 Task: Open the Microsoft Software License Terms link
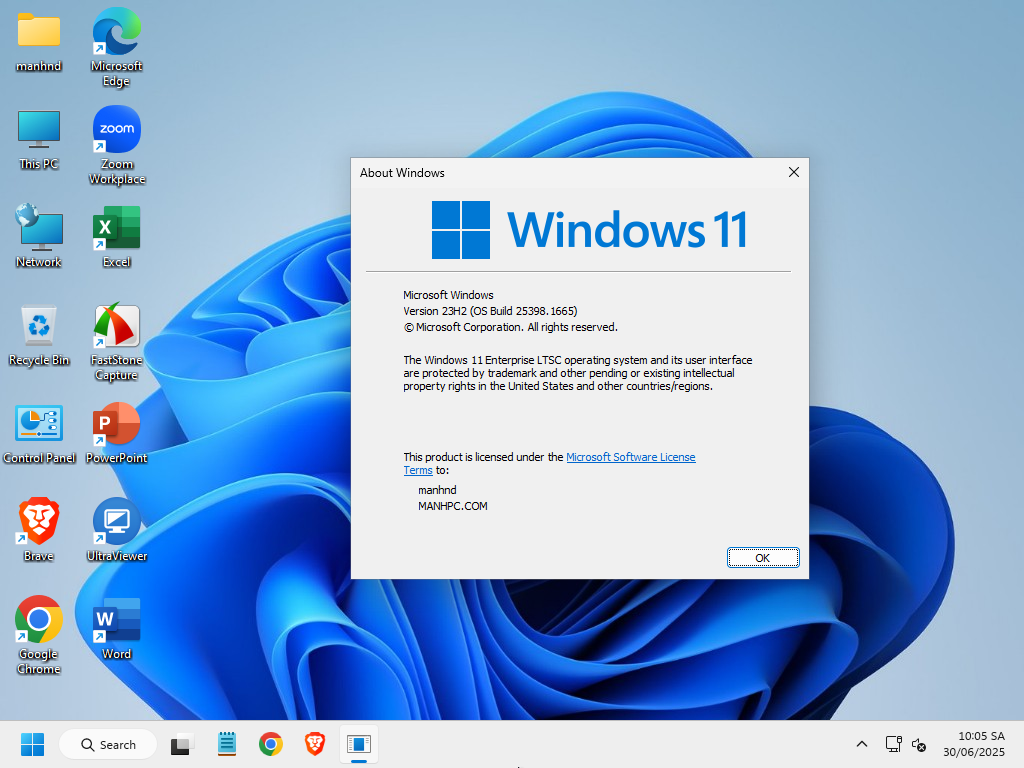pos(630,457)
